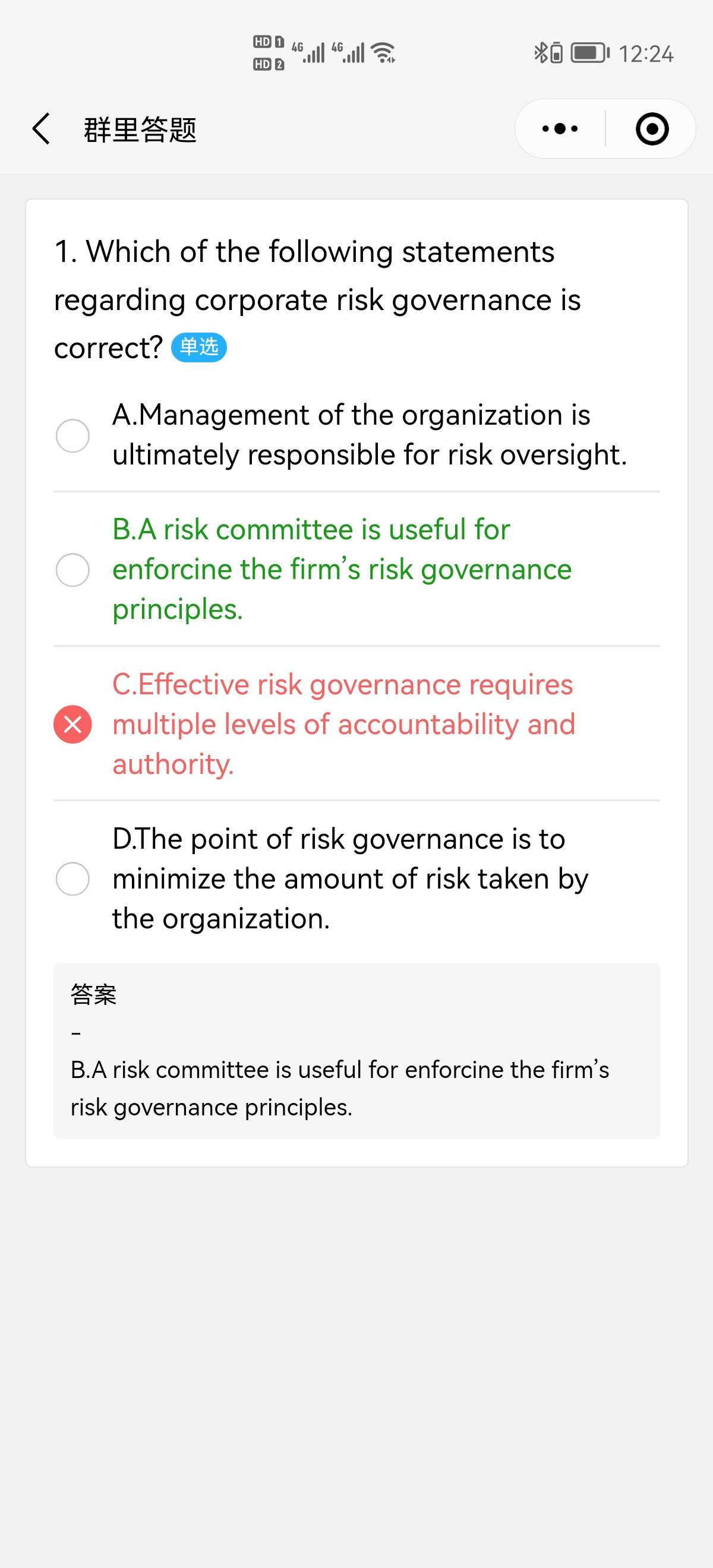Tap the battery status icon

click(589, 53)
